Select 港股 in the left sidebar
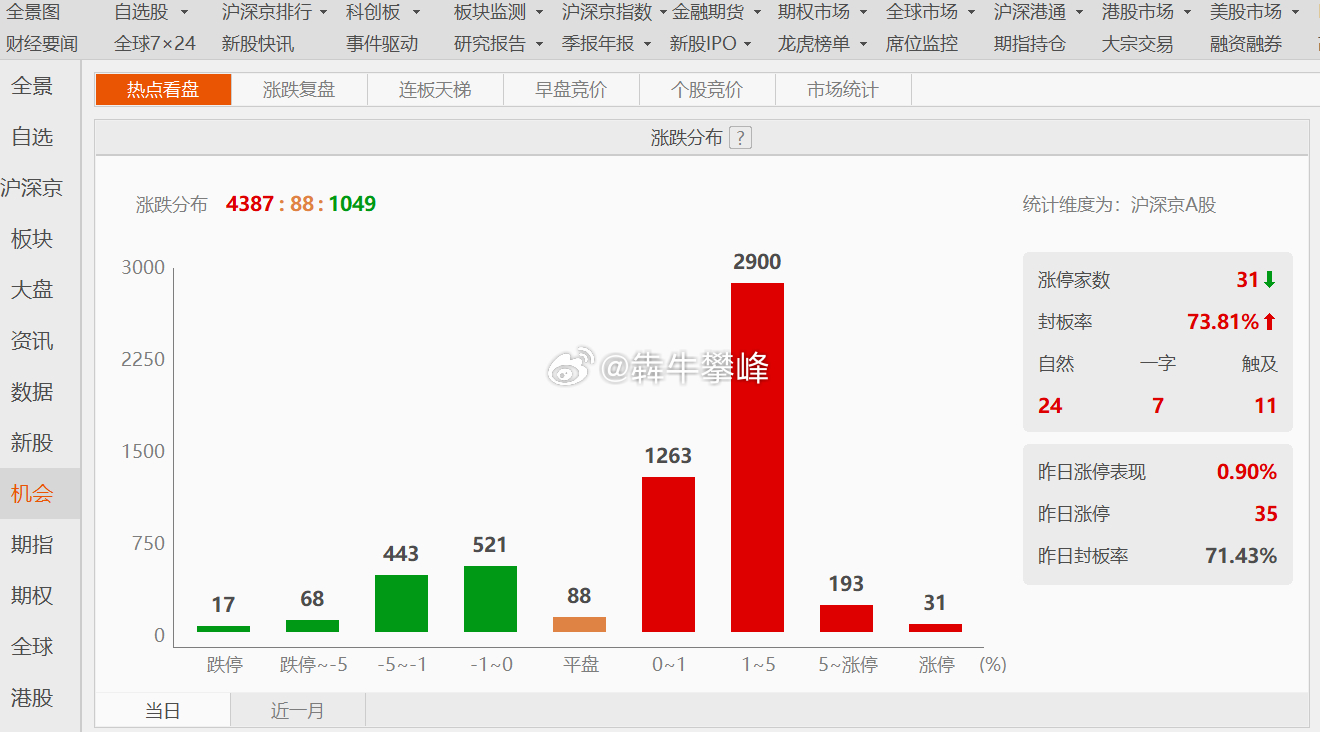 [40, 698]
